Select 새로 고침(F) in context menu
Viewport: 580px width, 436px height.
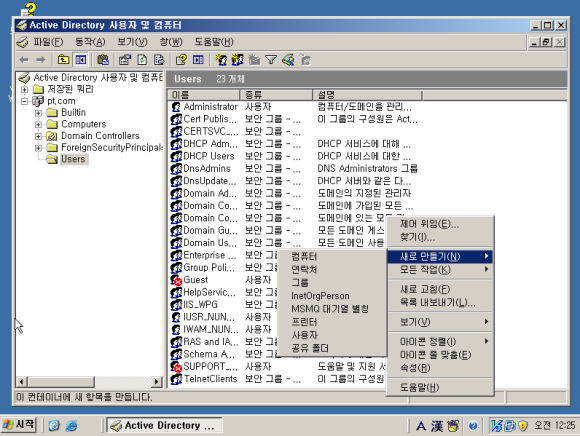coord(440,289)
